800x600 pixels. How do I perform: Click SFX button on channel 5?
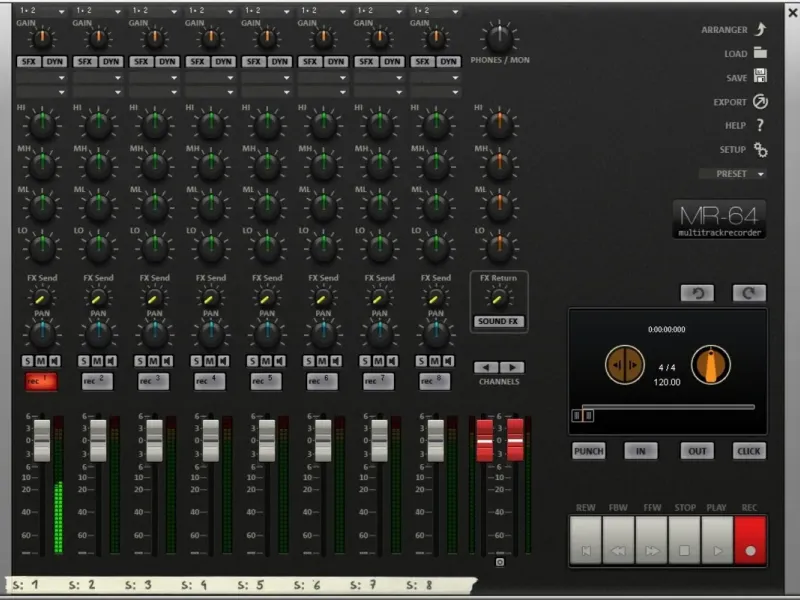(254, 62)
